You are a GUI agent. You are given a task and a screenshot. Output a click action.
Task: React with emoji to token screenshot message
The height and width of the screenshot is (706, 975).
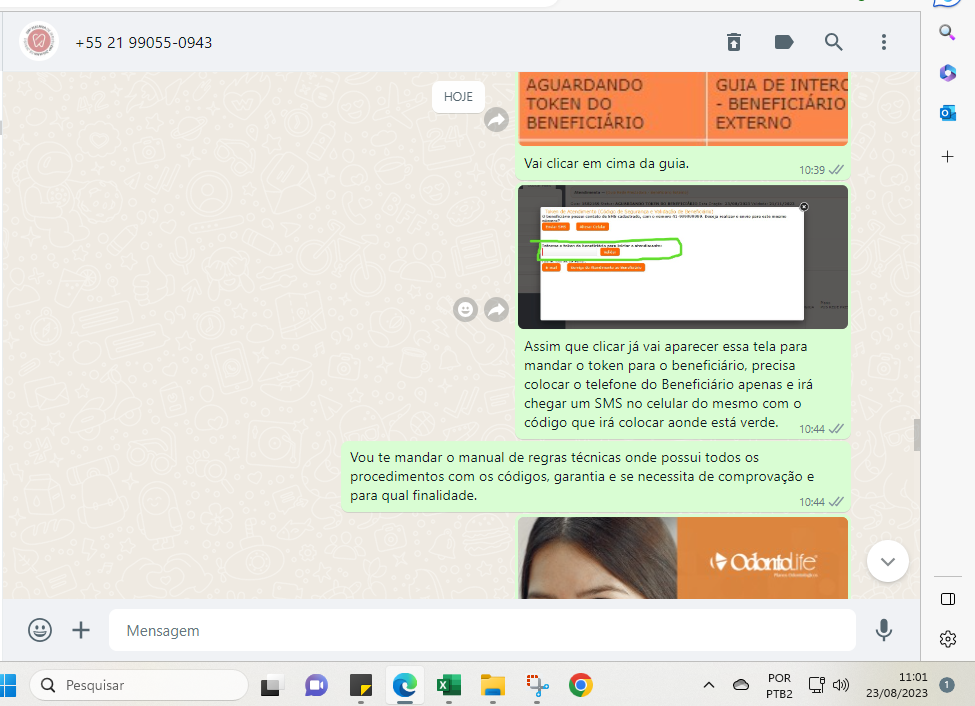(465, 309)
